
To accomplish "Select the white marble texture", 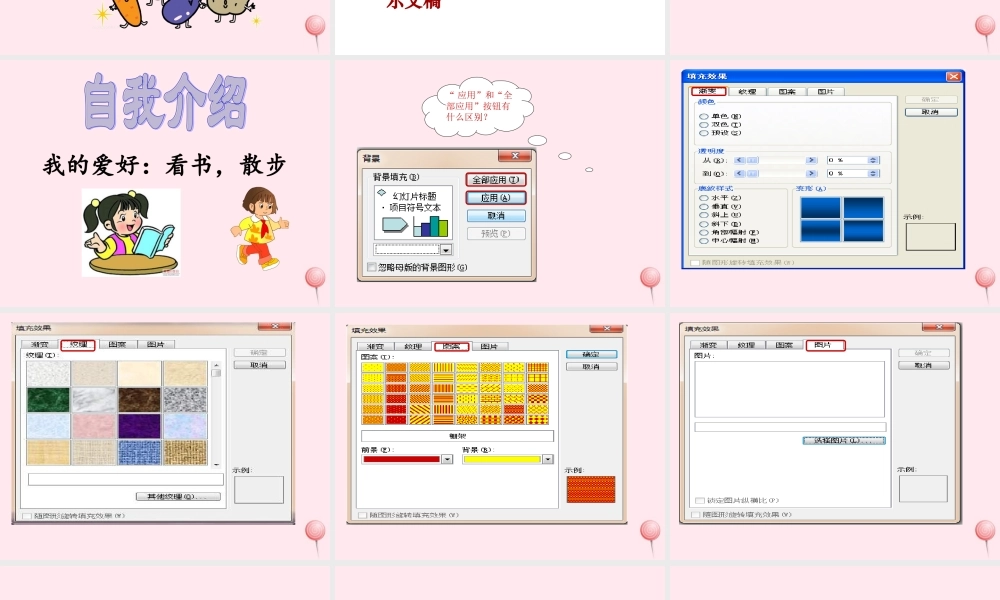I will 94,400.
